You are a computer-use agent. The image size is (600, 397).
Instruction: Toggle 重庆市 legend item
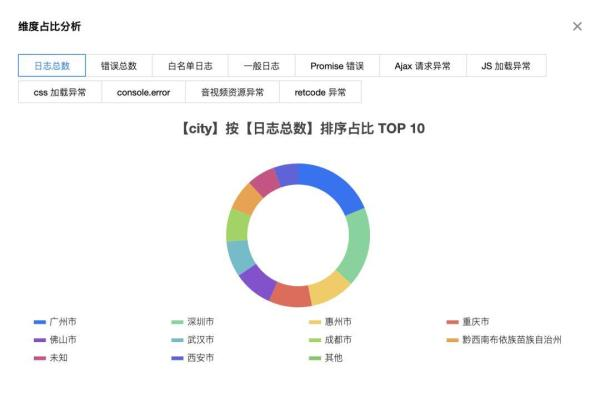point(468,322)
